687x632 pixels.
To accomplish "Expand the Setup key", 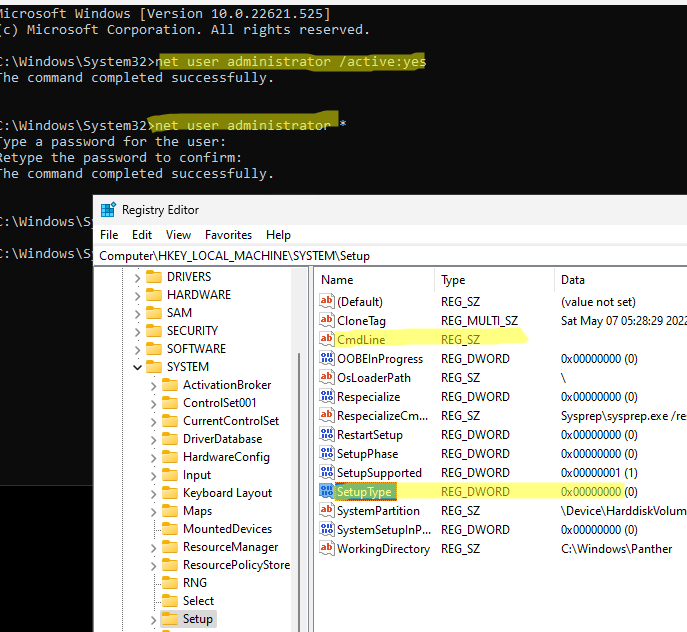I will pos(153,620).
